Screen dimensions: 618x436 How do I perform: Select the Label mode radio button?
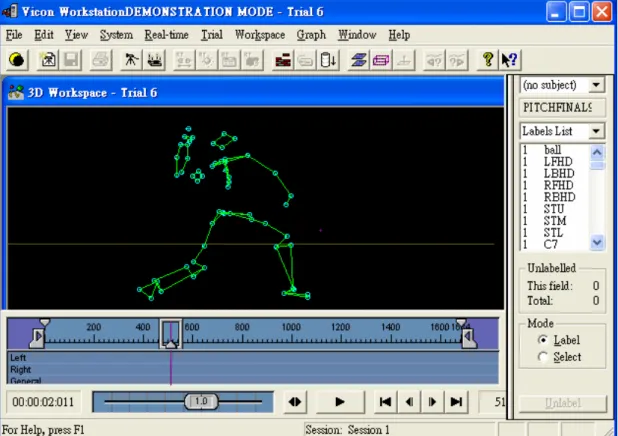click(x=543, y=340)
